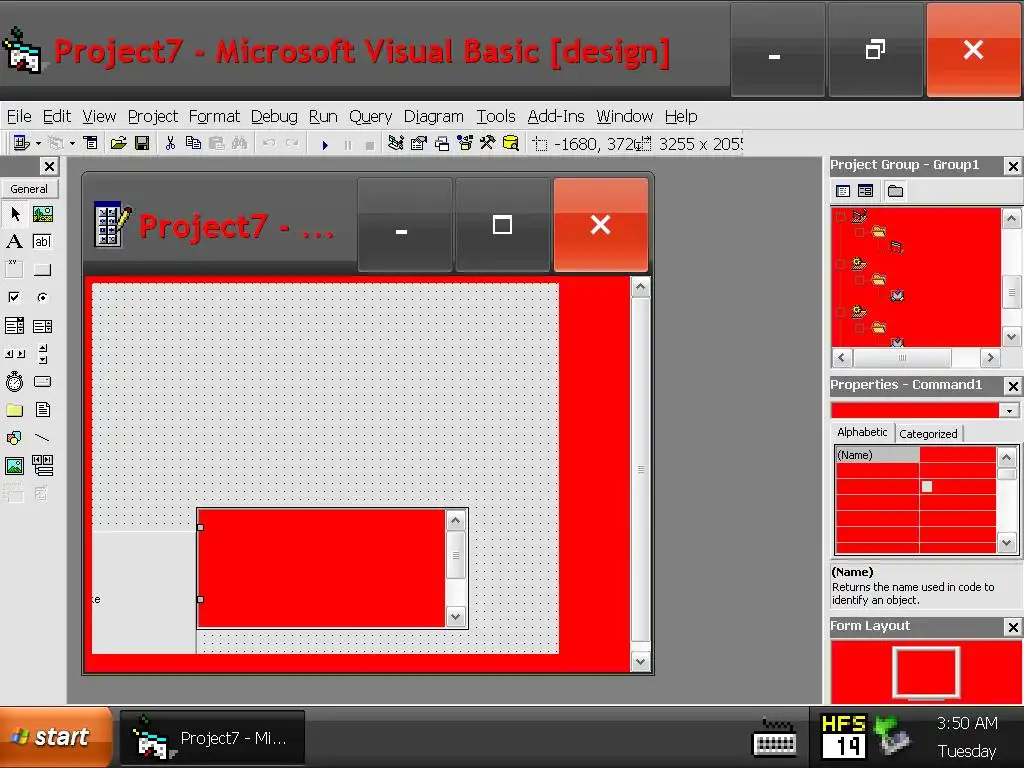Select the CommandButton control tool
This screenshot has width=1024, height=768.
point(42,269)
